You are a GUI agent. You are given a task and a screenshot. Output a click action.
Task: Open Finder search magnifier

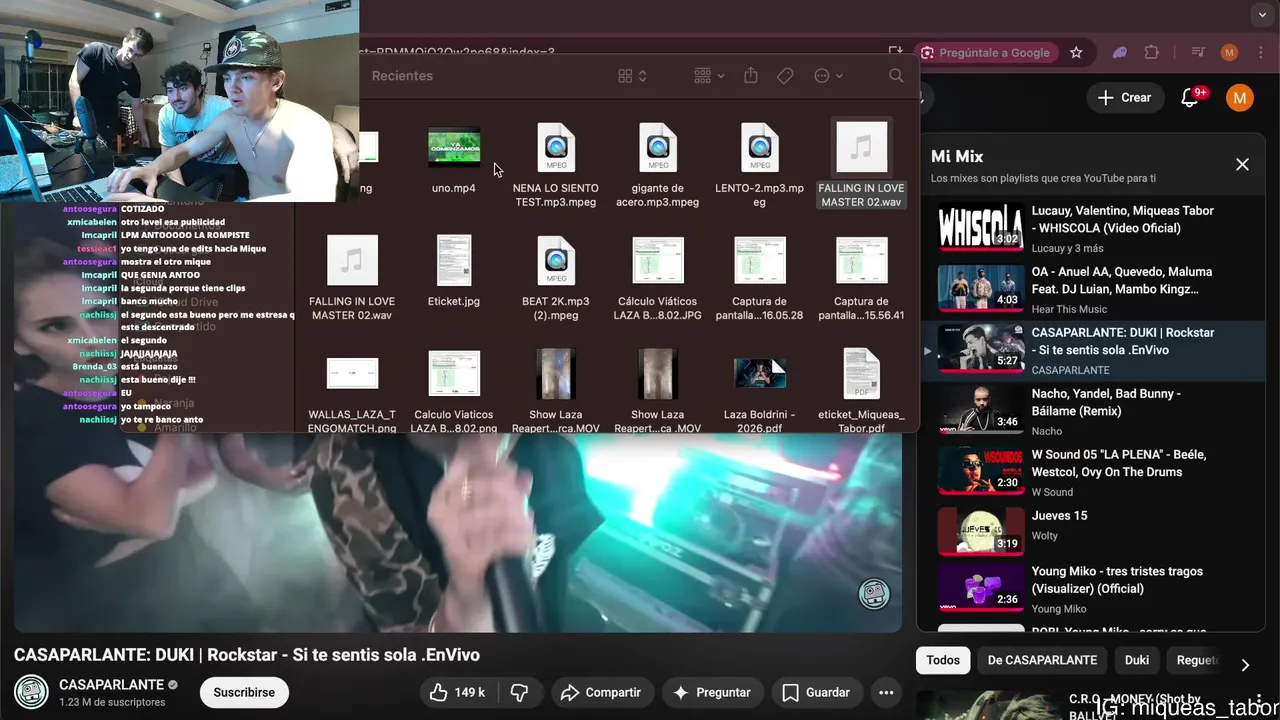896,76
